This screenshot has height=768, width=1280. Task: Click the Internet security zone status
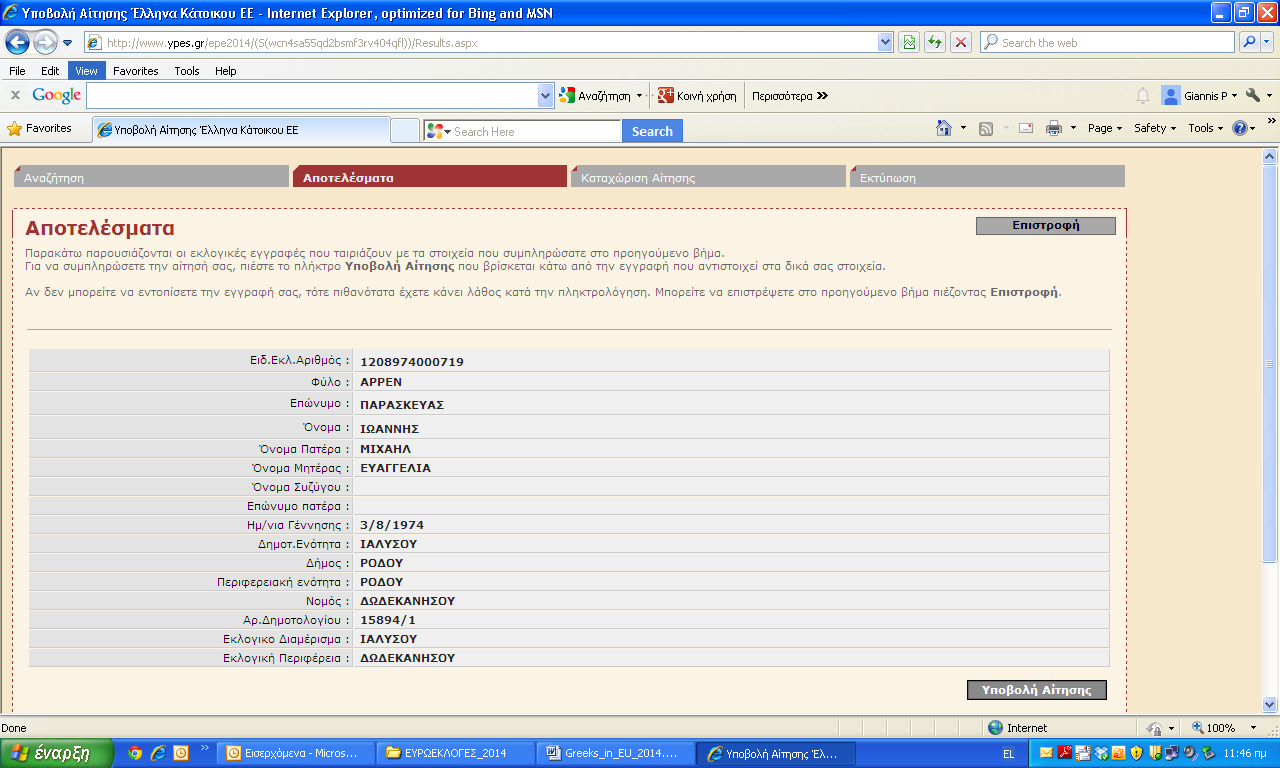coord(1017,728)
